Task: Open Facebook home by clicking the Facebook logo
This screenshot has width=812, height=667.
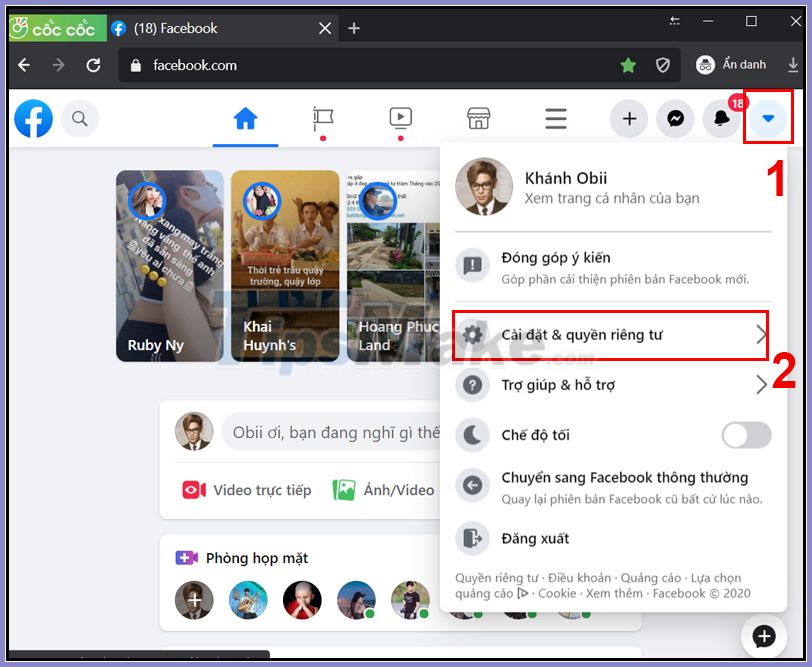Action: (x=33, y=118)
